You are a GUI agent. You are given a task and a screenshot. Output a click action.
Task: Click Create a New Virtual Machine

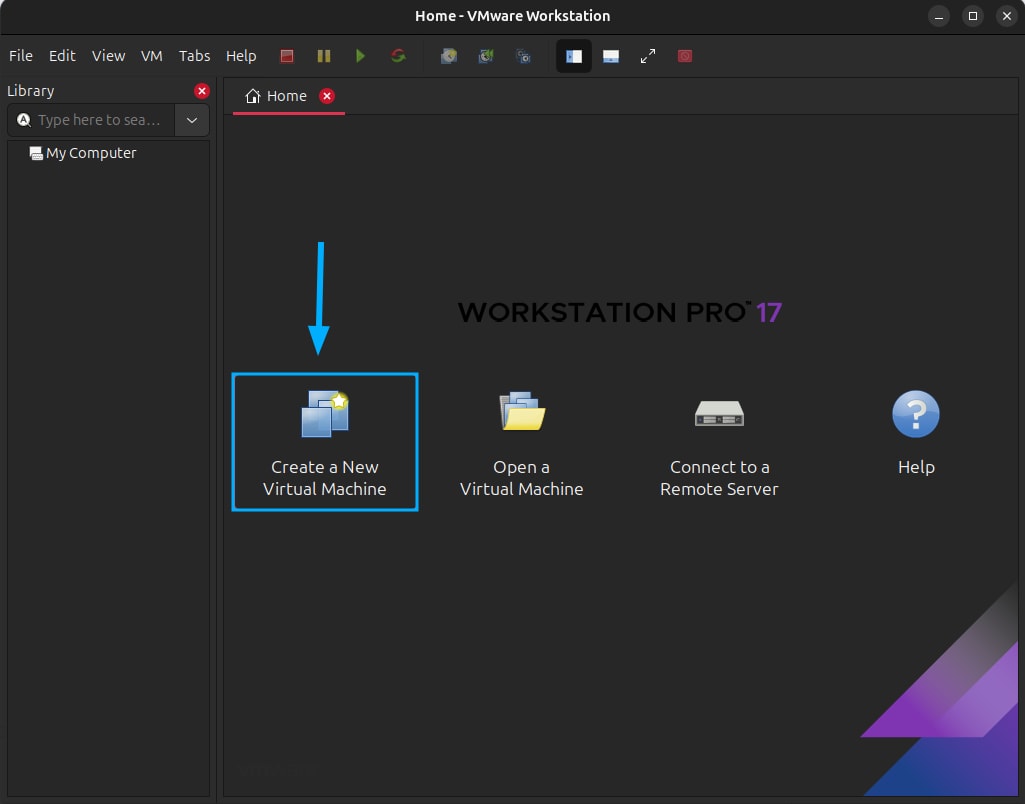click(x=324, y=442)
